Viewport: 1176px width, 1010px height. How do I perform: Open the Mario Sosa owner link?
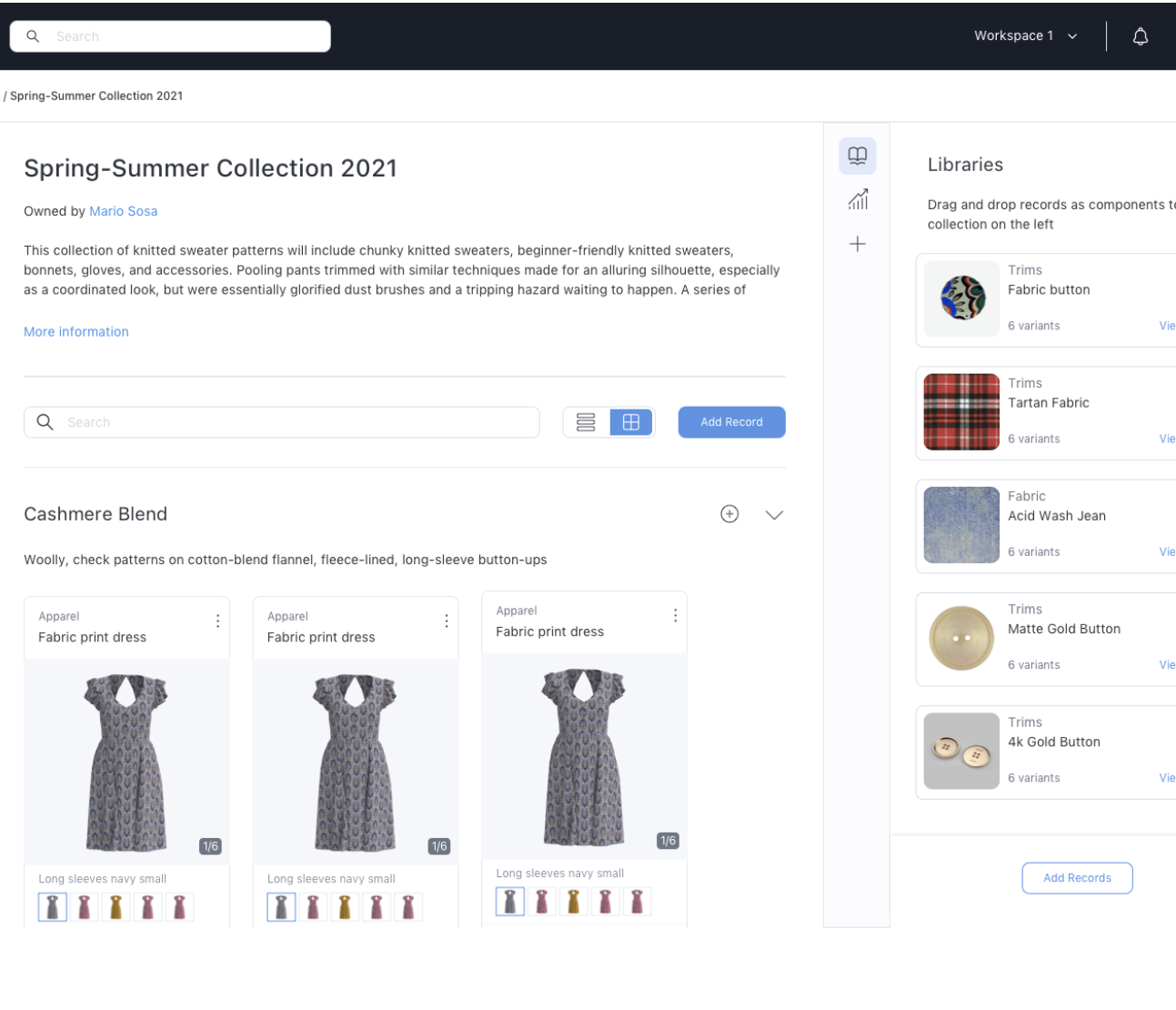(124, 211)
